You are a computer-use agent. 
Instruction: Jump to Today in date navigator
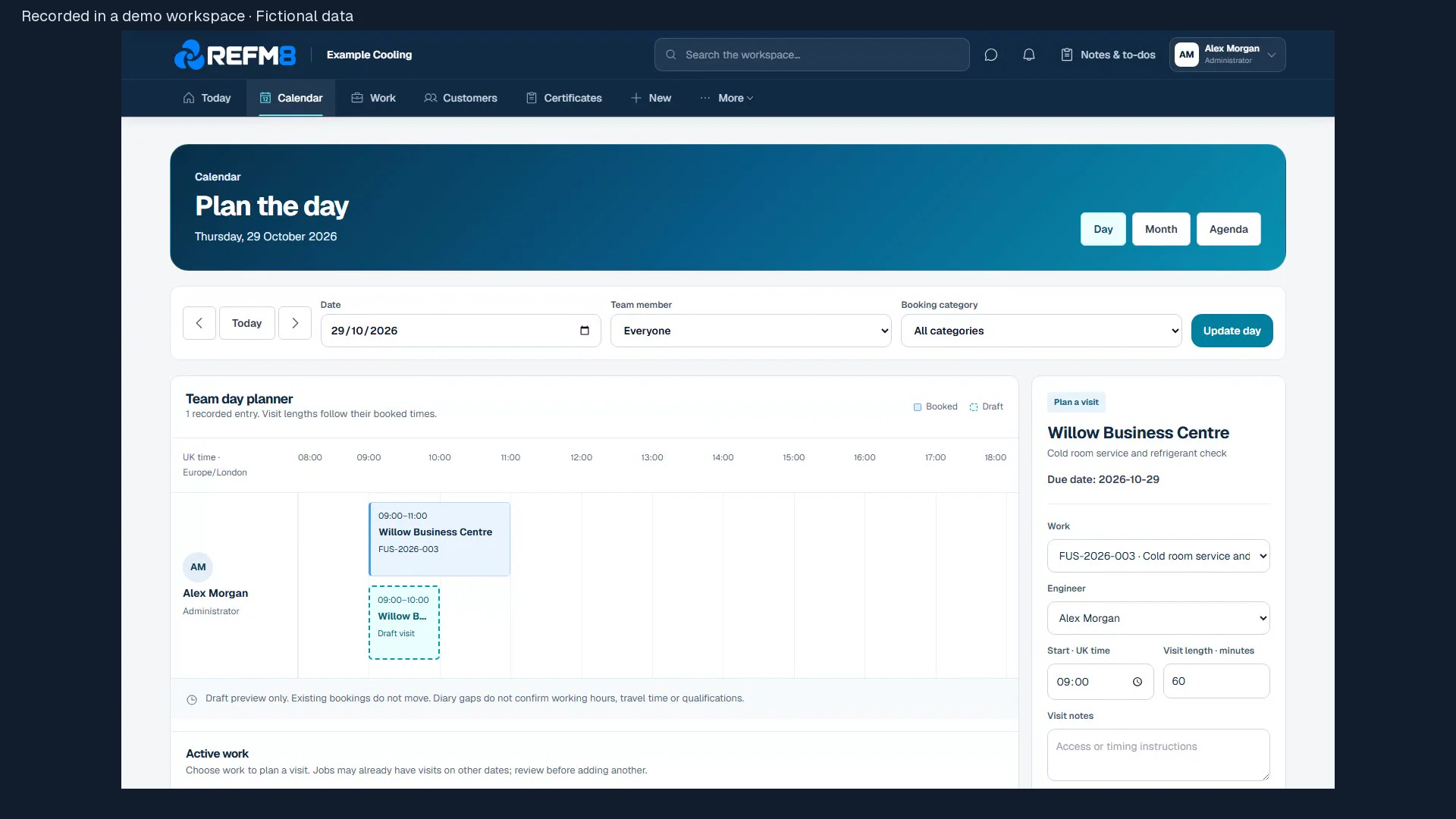pyautogui.click(x=247, y=323)
